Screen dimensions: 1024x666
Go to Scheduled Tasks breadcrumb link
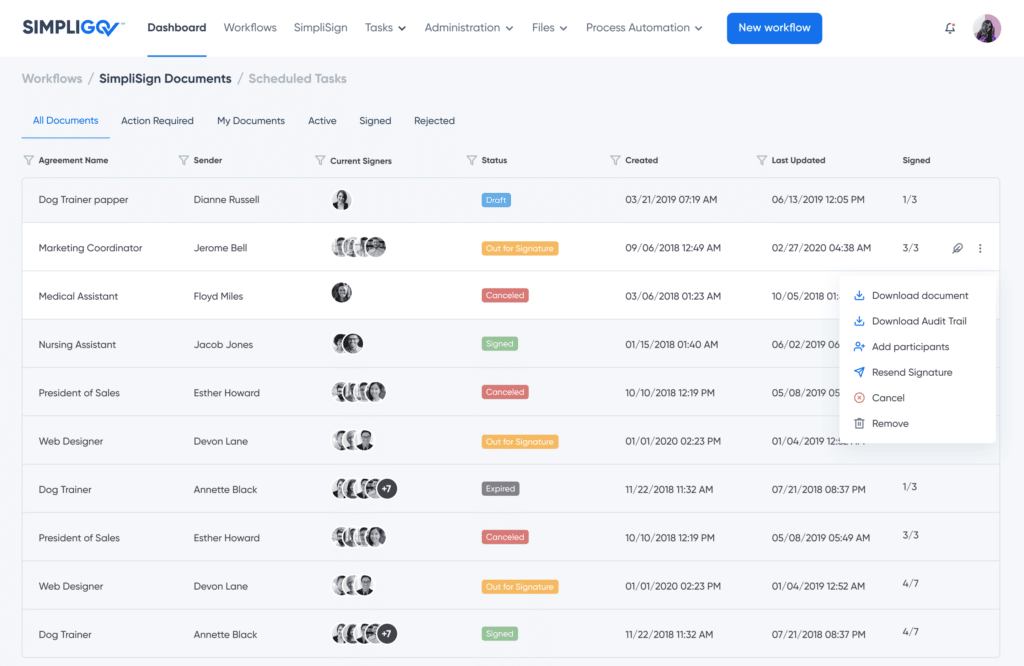pos(297,78)
